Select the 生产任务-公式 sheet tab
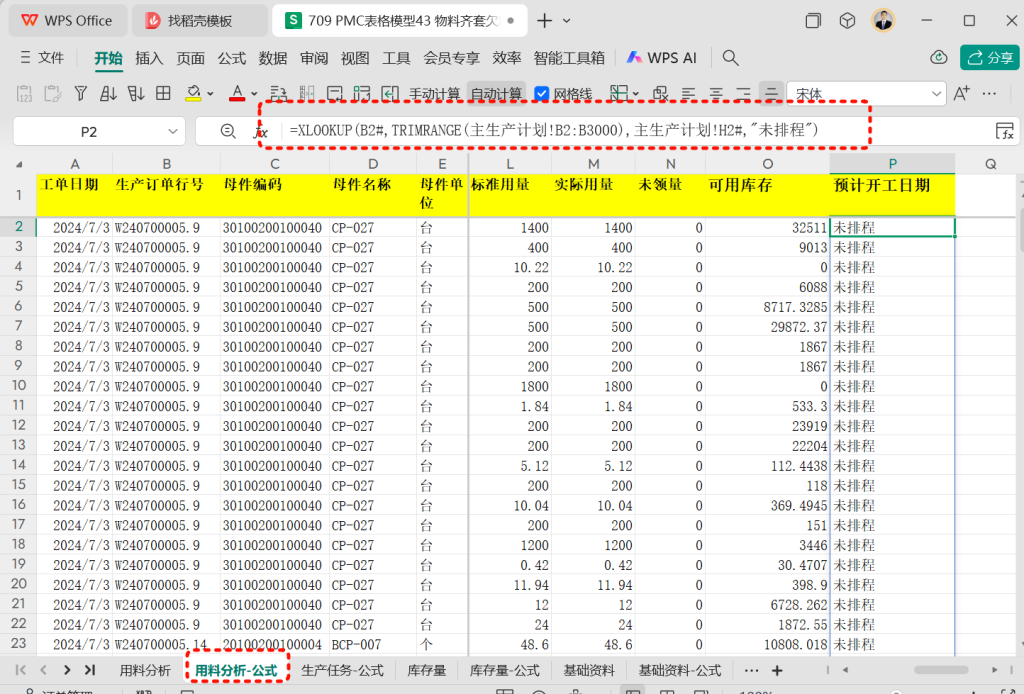1024x694 pixels. pos(342,670)
